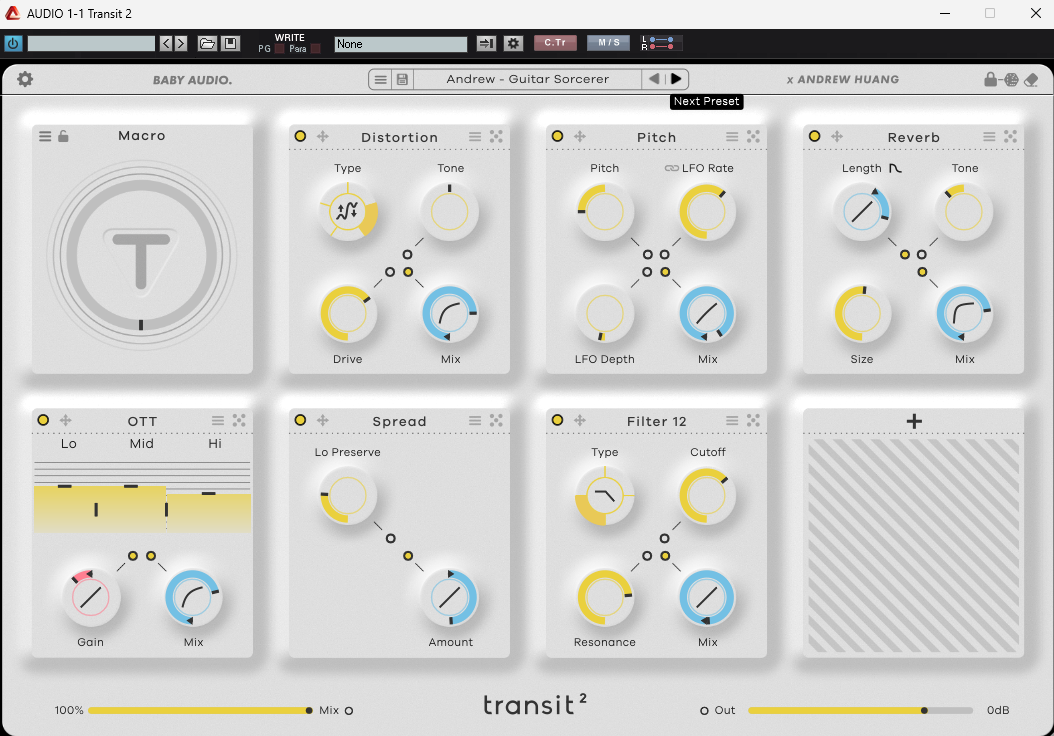
Task: Click the Pitch move handle icon
Action: (579, 136)
